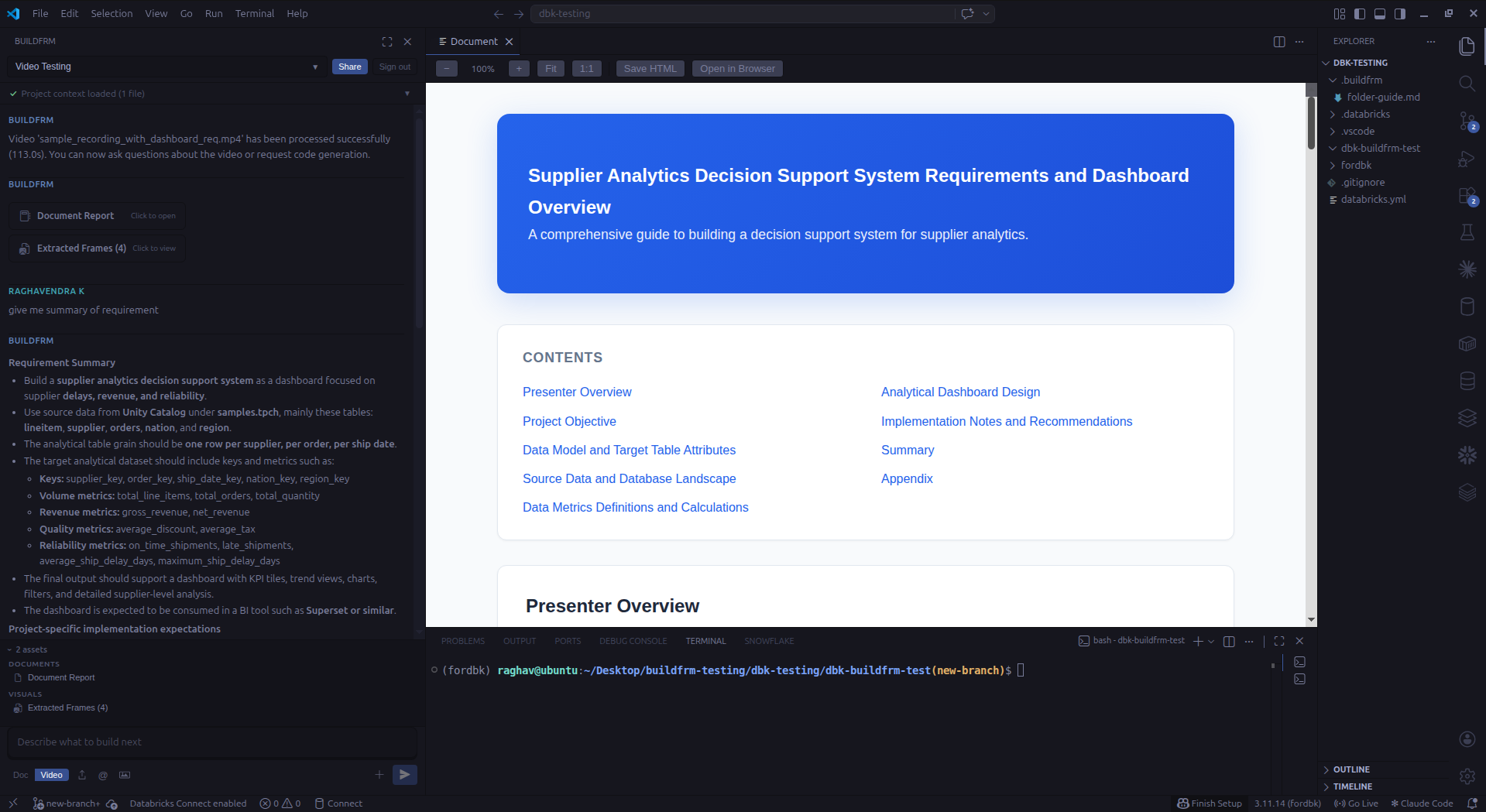Click the plus icon beside the send button
The image size is (1486, 812).
(379, 775)
